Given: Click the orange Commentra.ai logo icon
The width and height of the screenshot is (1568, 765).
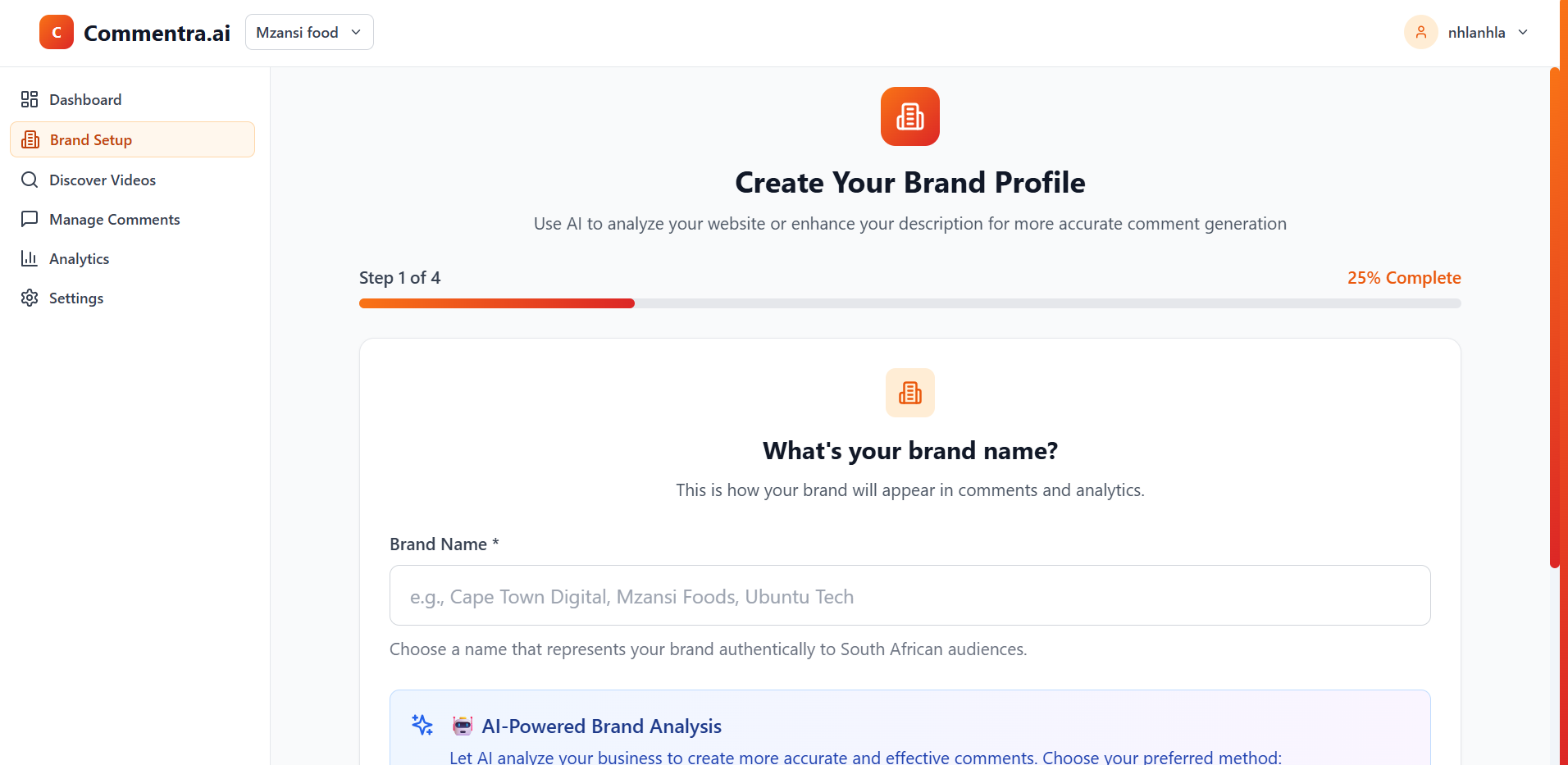Looking at the screenshot, I should [57, 32].
